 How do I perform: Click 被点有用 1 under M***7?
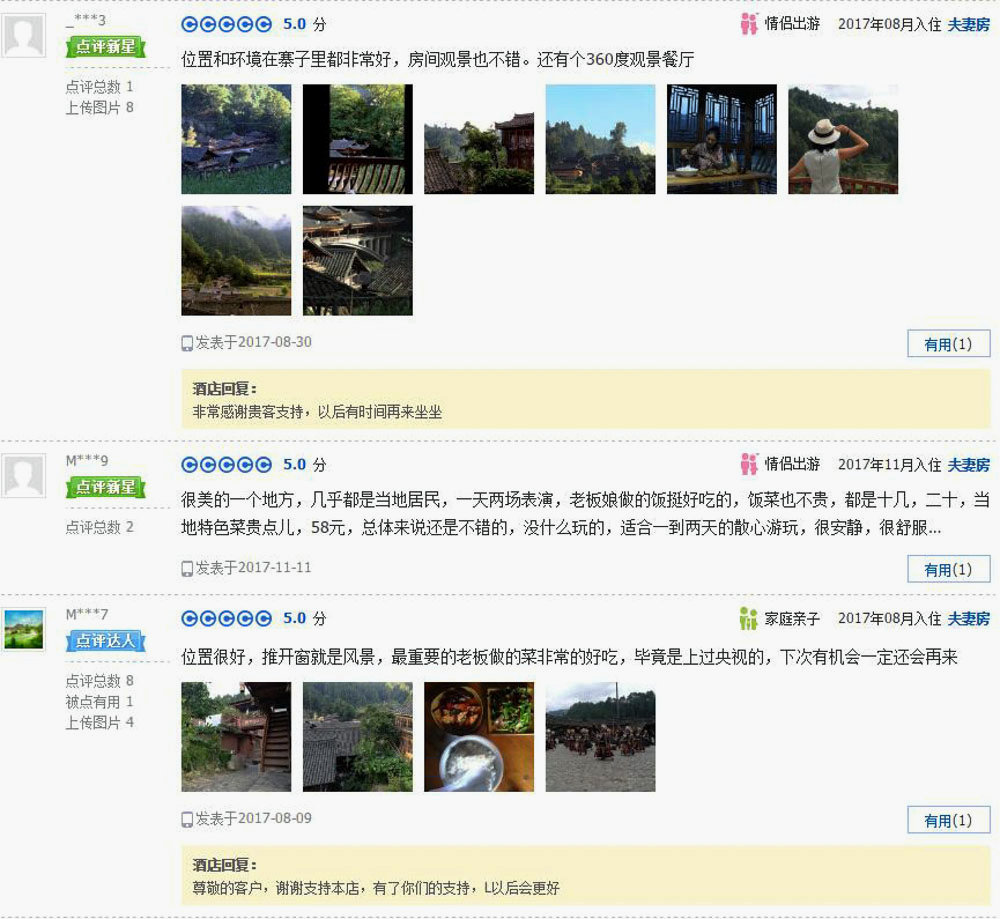pyautogui.click(x=99, y=702)
